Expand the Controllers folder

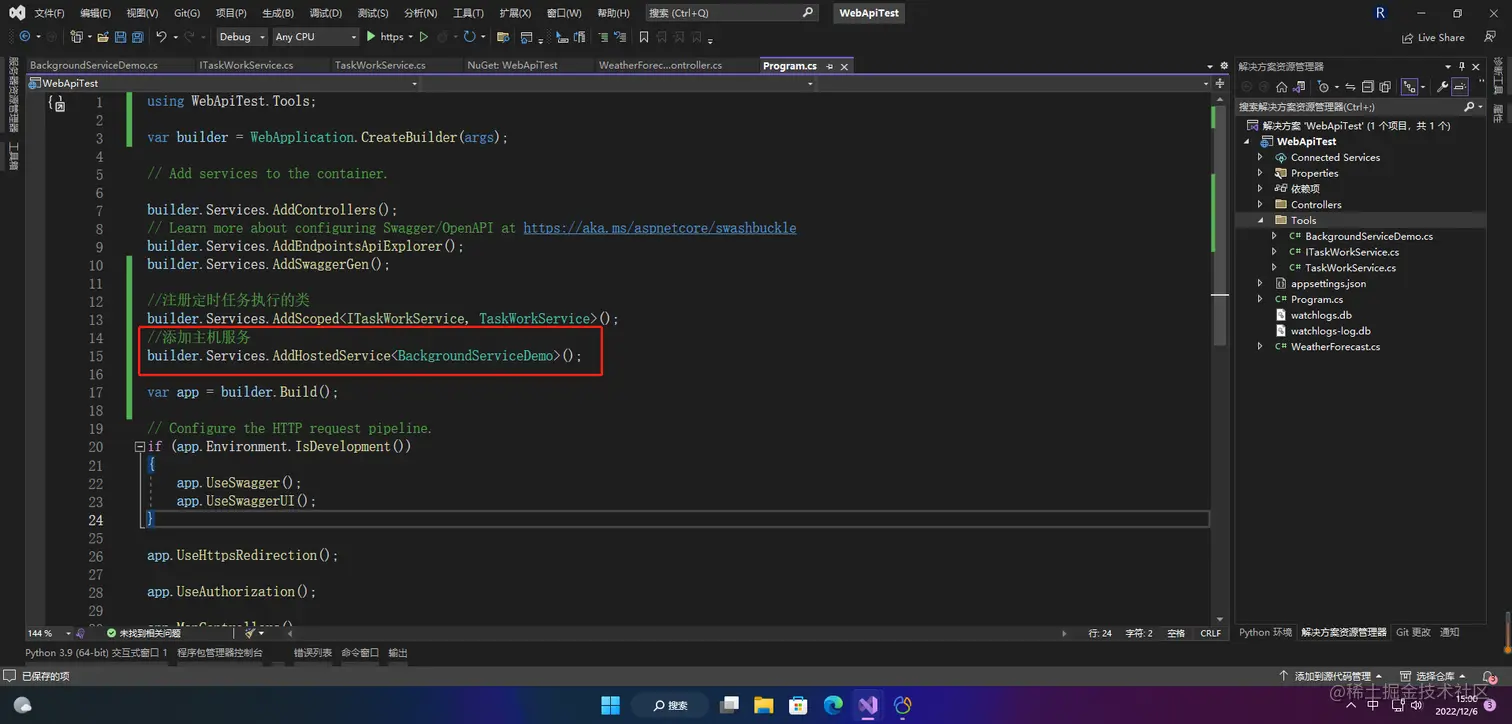(x=1260, y=204)
